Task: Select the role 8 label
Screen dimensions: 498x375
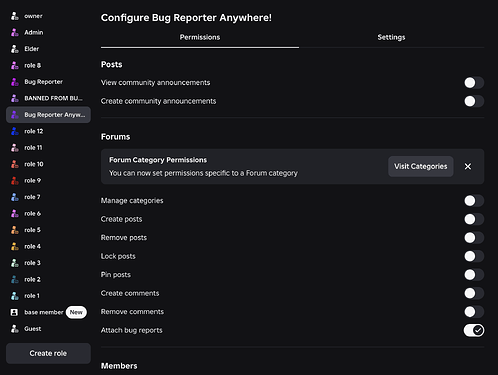Action: click(x=32, y=65)
